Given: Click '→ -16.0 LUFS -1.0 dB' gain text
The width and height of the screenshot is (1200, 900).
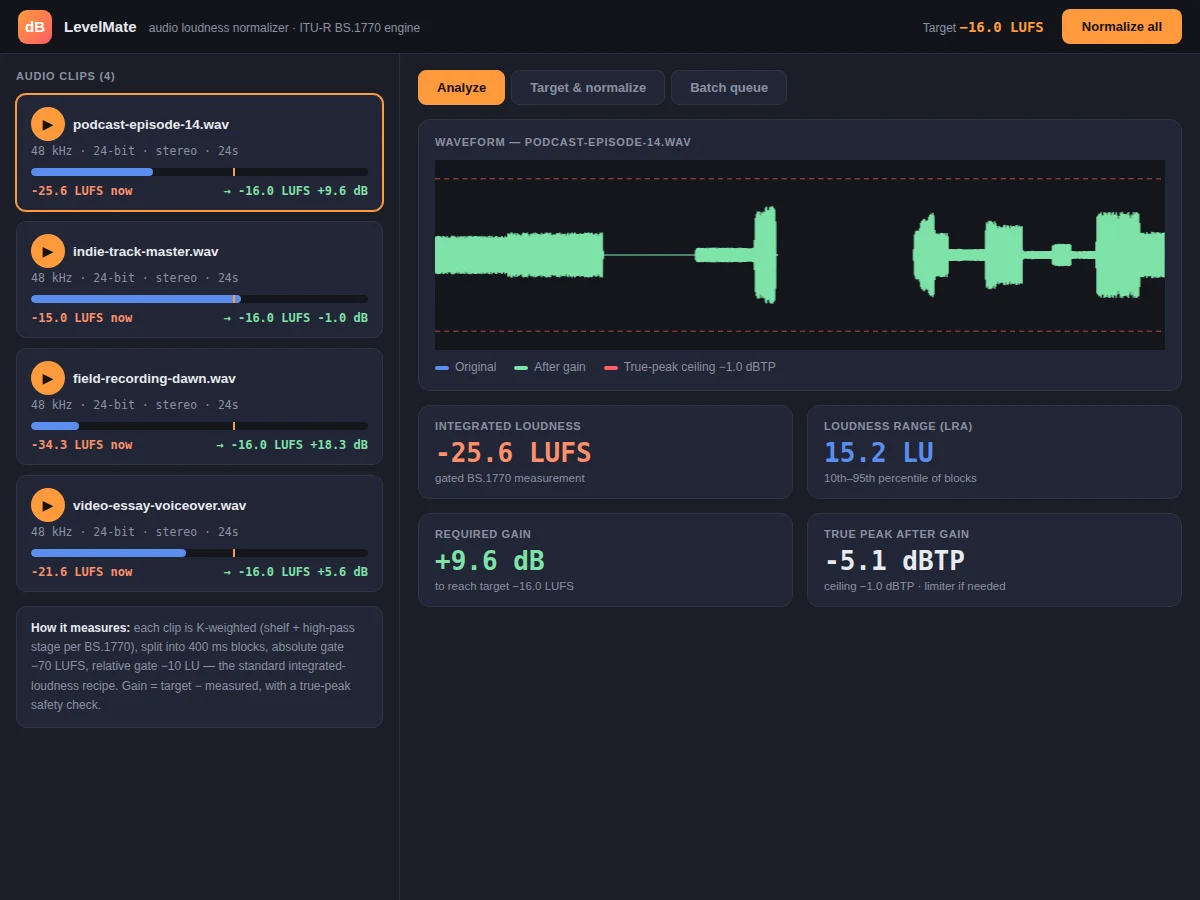Looking at the screenshot, I should click(295, 318).
